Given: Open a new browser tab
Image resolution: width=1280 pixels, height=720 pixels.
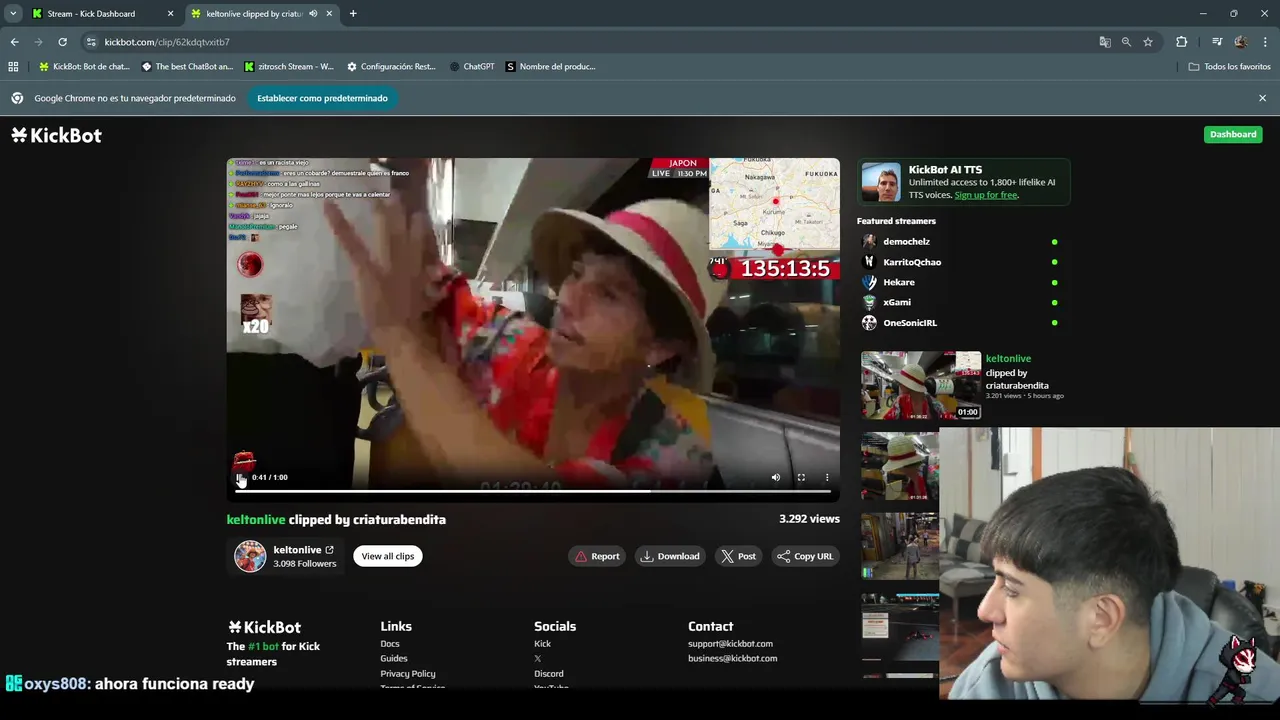Looking at the screenshot, I should tap(353, 14).
